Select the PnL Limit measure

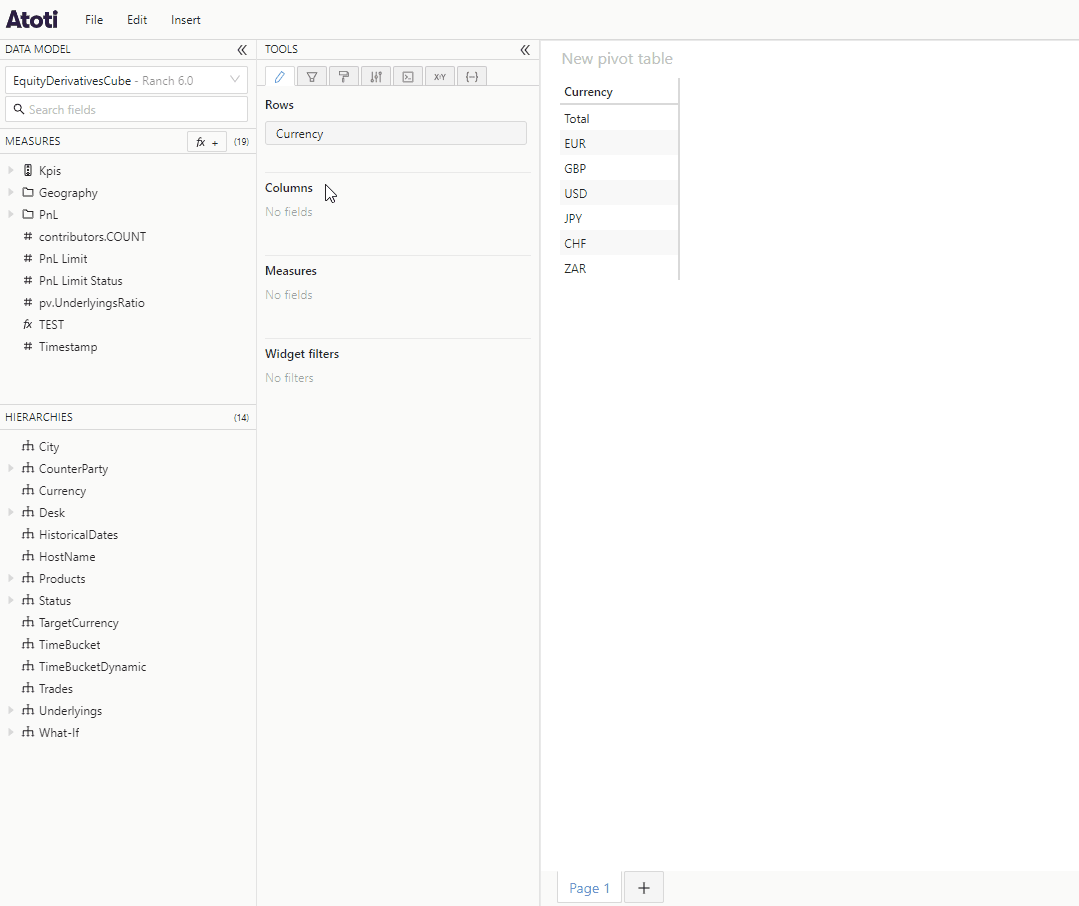63,259
